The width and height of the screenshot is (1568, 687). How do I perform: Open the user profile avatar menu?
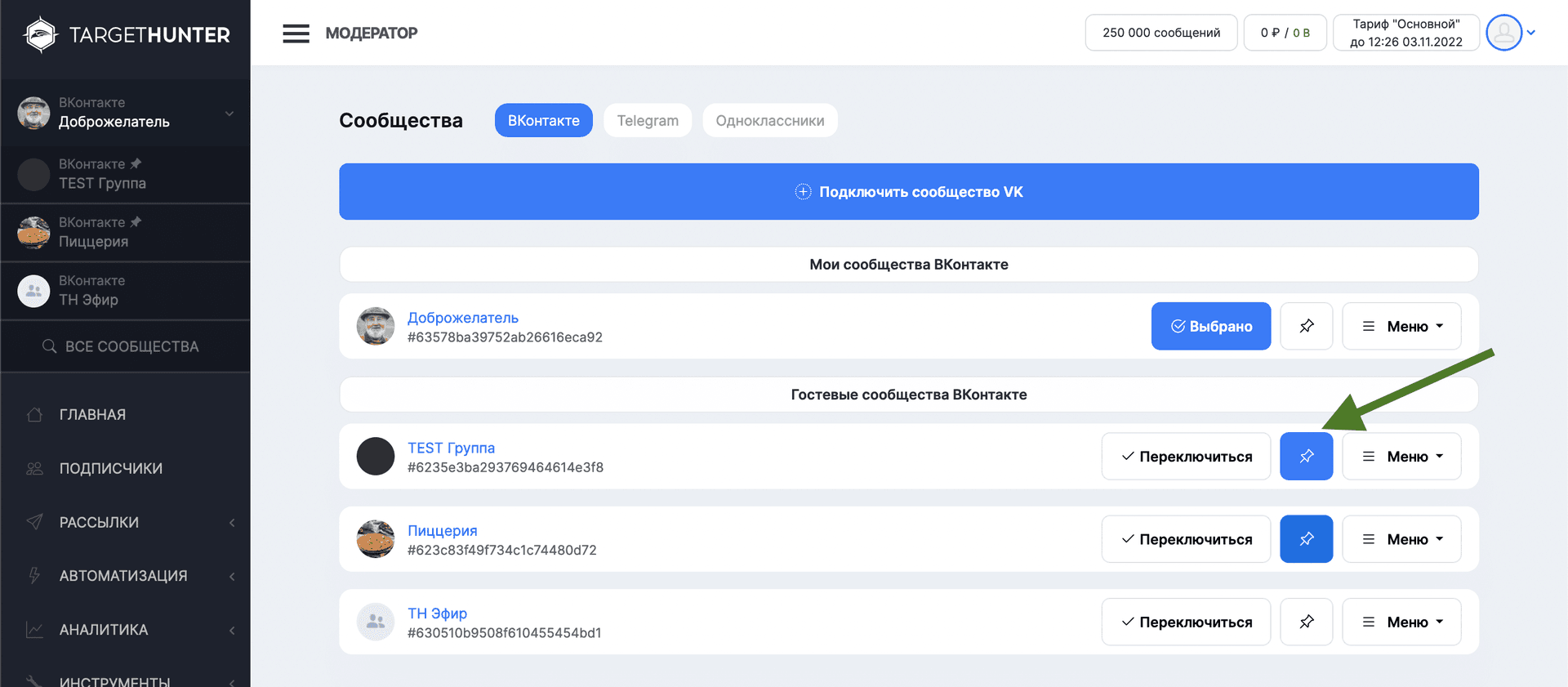point(1503,33)
